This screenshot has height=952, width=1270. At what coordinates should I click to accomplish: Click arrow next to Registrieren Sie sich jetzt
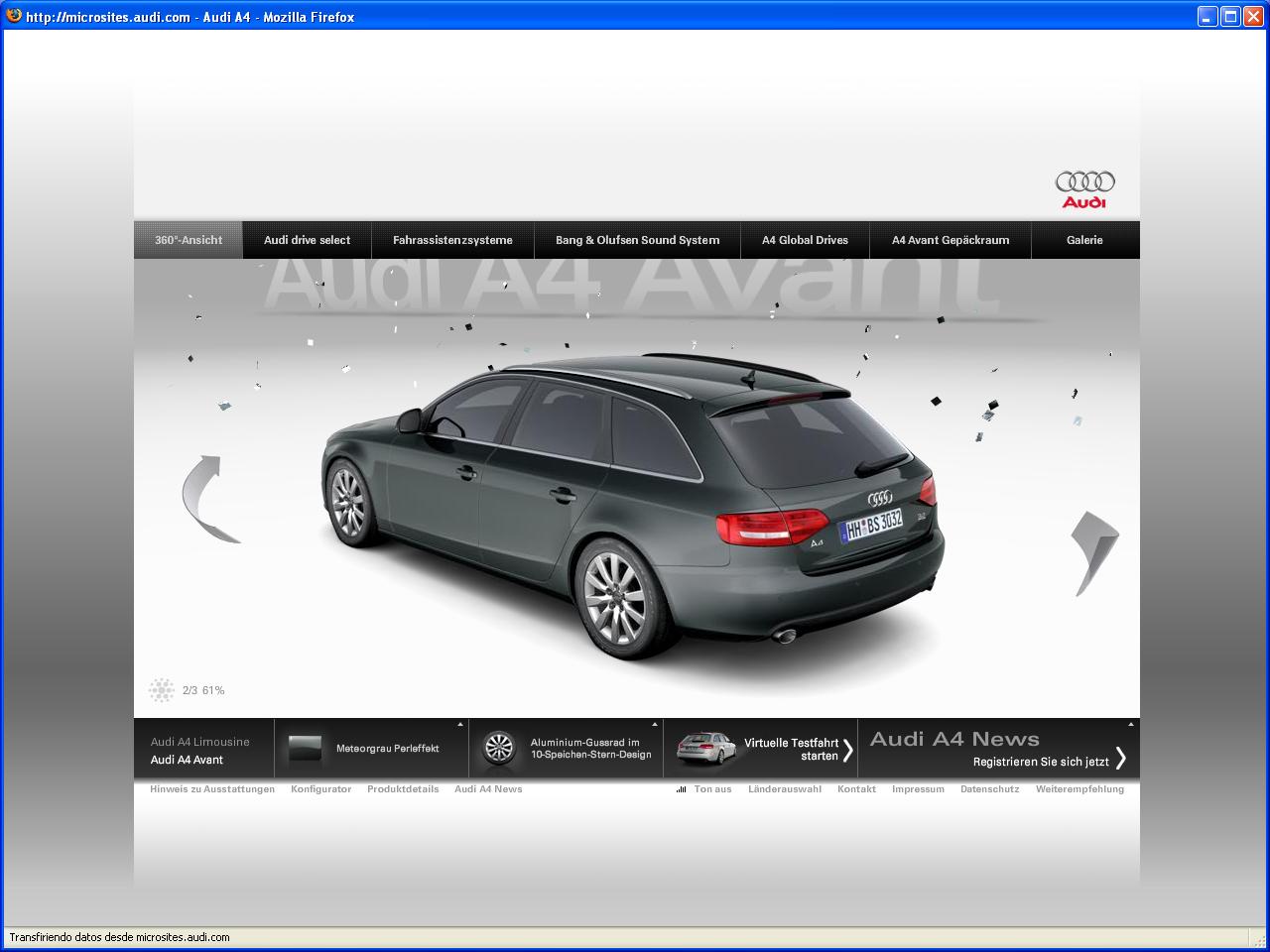[x=1120, y=759]
